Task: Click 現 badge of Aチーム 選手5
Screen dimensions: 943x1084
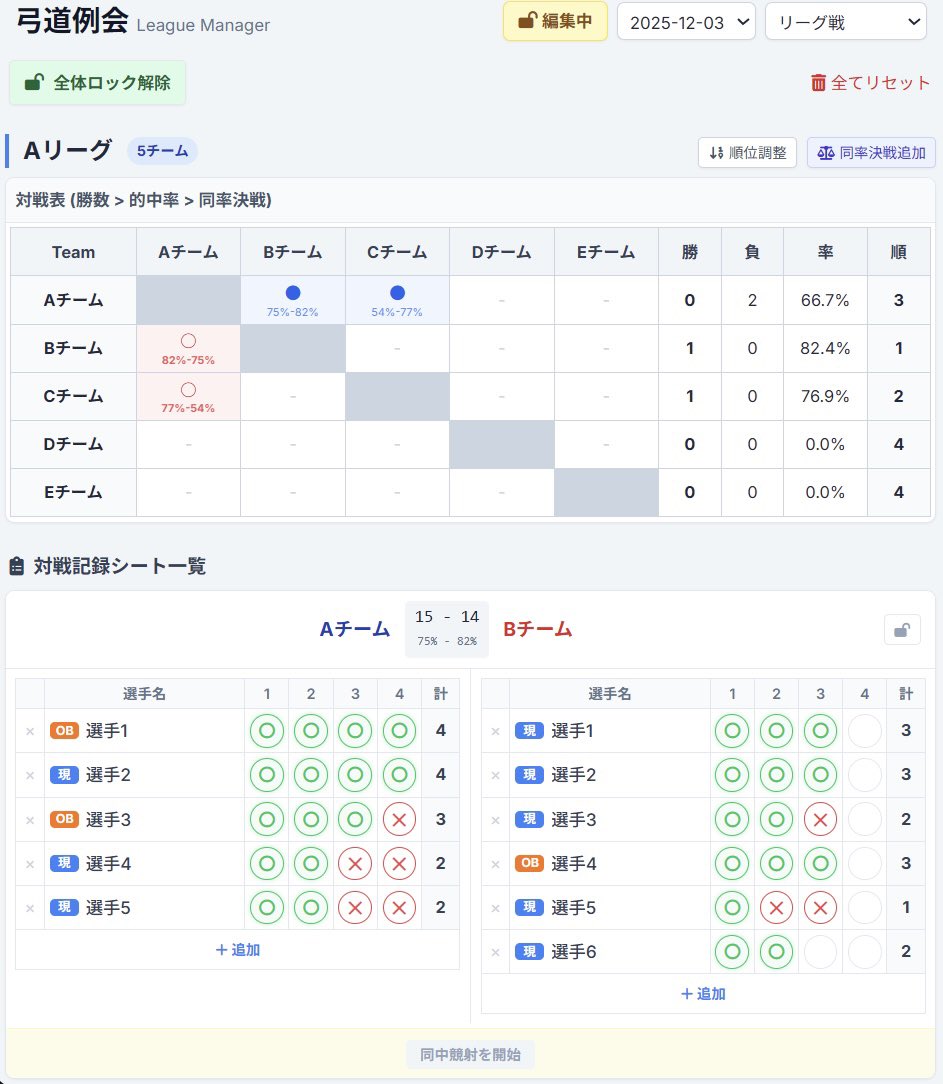Action: coord(64,908)
